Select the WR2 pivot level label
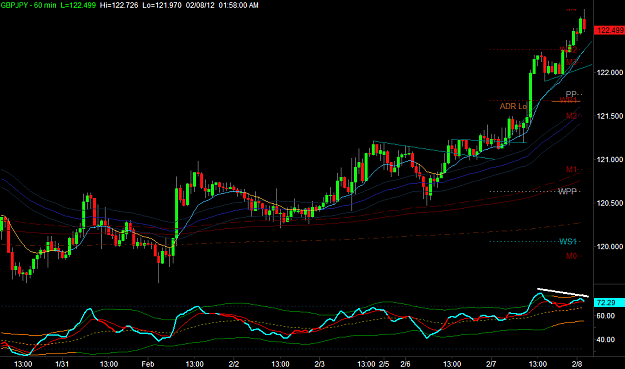The height and width of the screenshot is (369, 625). point(568,49)
